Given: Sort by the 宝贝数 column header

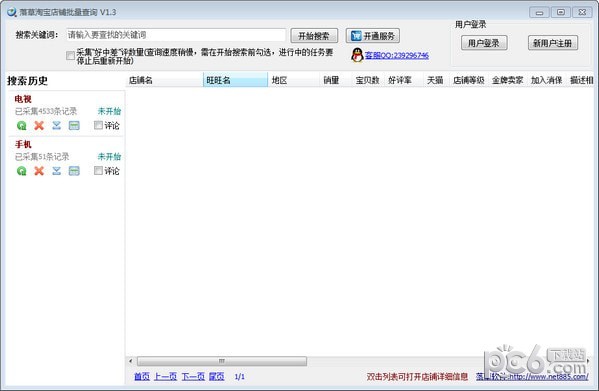Looking at the screenshot, I should point(367,80).
